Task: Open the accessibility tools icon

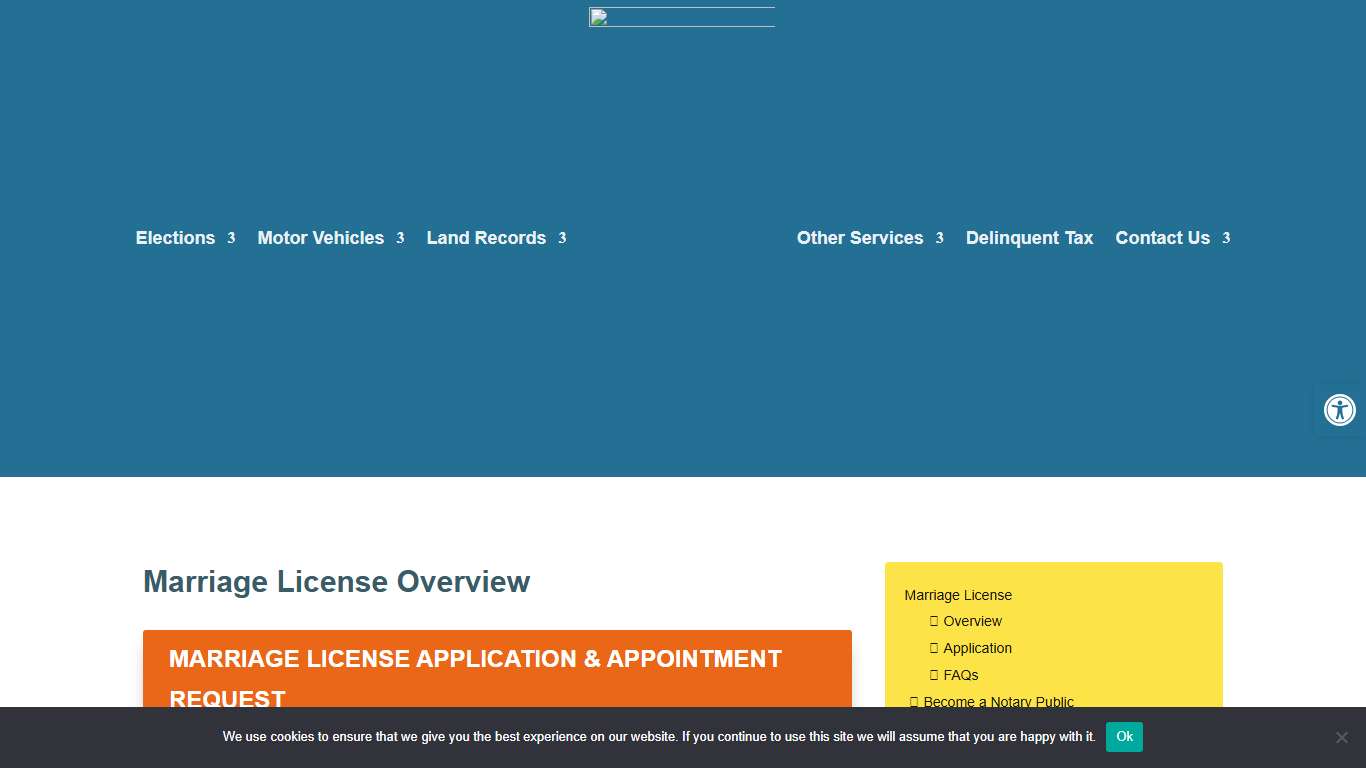Action: click(x=1339, y=410)
